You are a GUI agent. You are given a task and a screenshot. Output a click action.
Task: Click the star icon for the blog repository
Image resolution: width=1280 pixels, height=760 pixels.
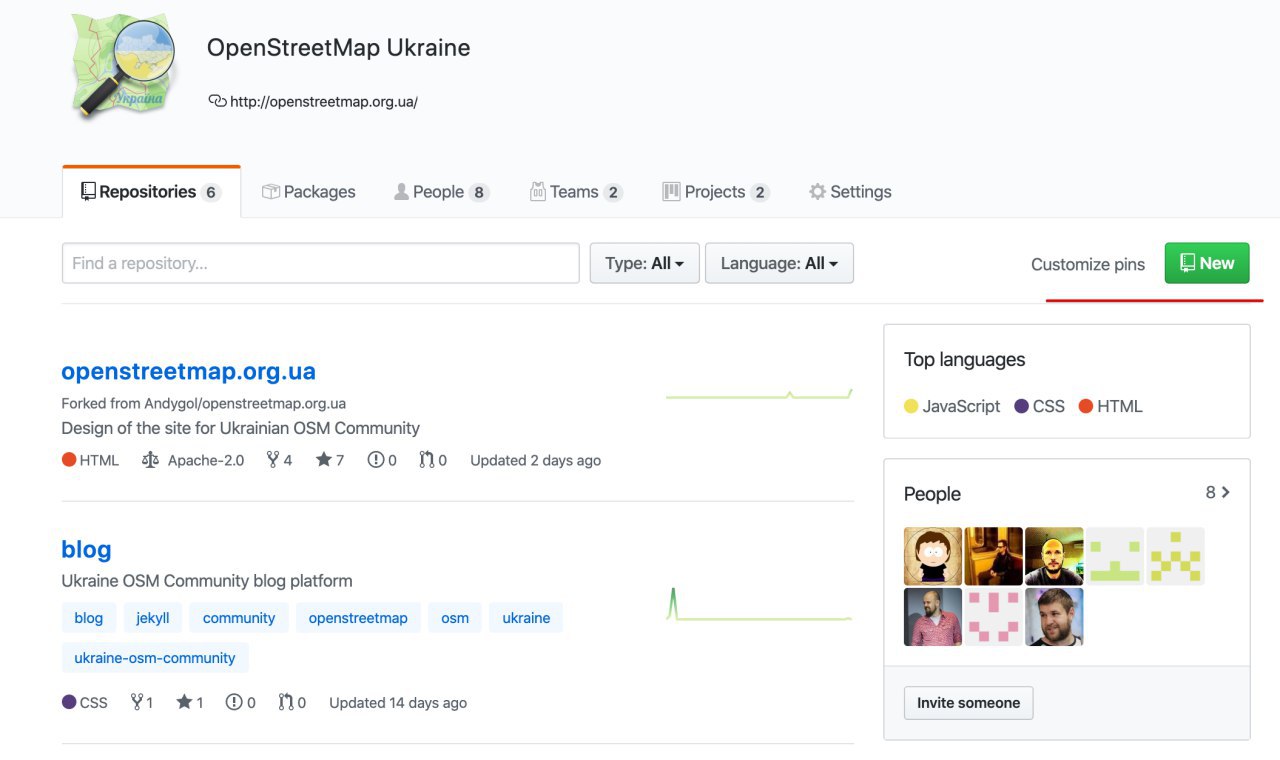[184, 702]
